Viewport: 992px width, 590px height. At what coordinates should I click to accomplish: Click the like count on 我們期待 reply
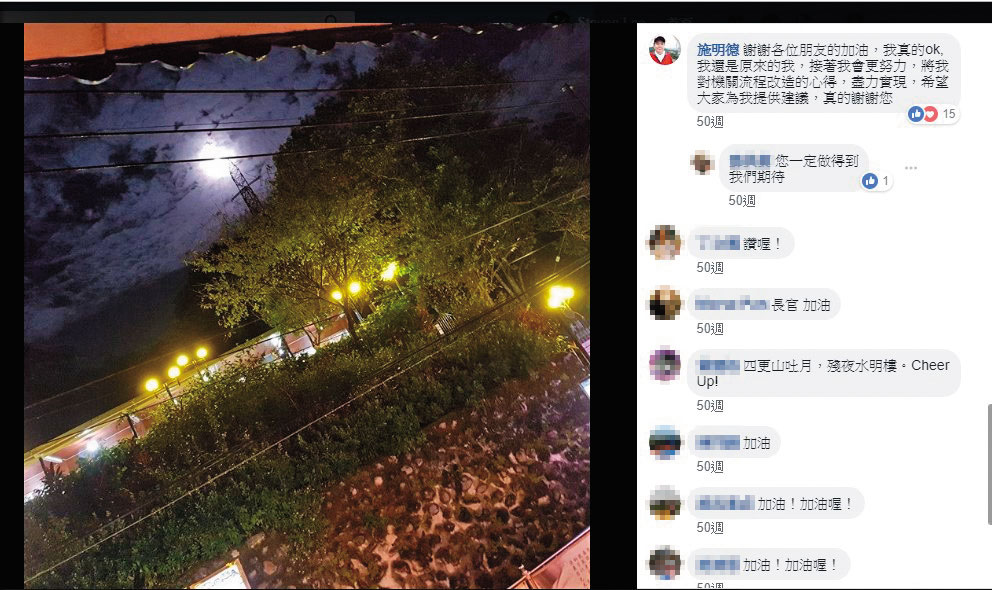[x=886, y=181]
